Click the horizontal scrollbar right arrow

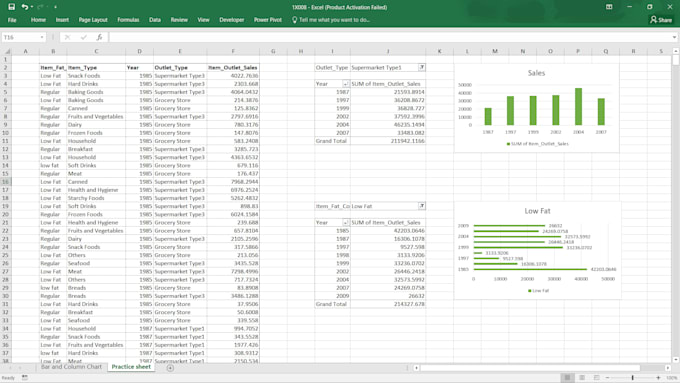(x=668, y=368)
